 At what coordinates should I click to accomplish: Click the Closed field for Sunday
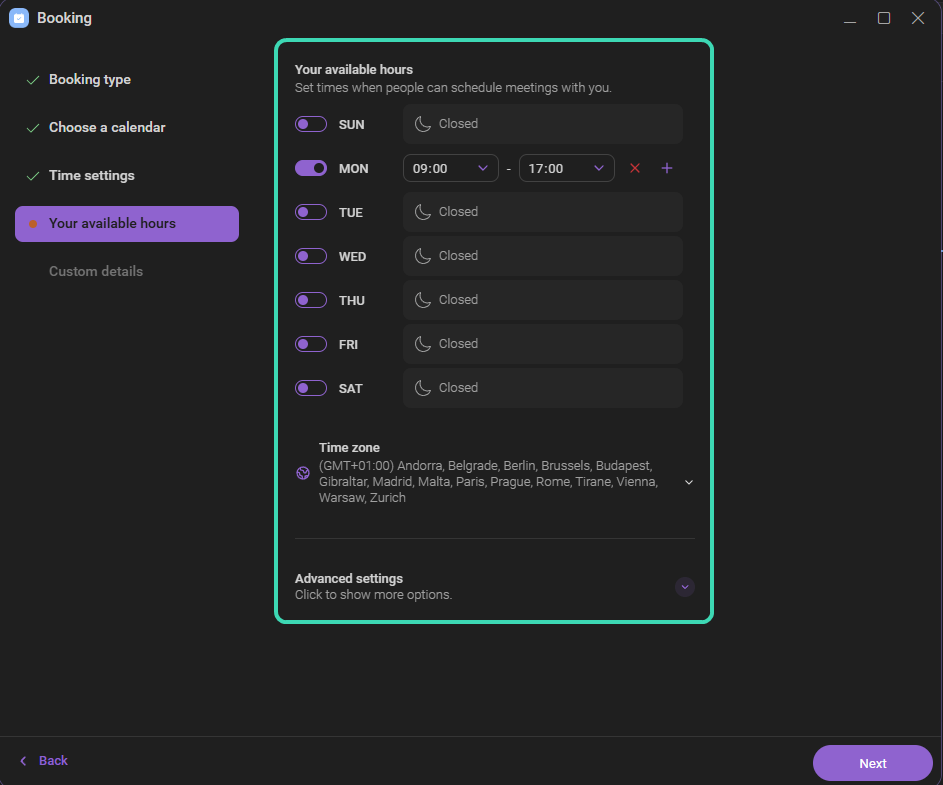(542, 124)
